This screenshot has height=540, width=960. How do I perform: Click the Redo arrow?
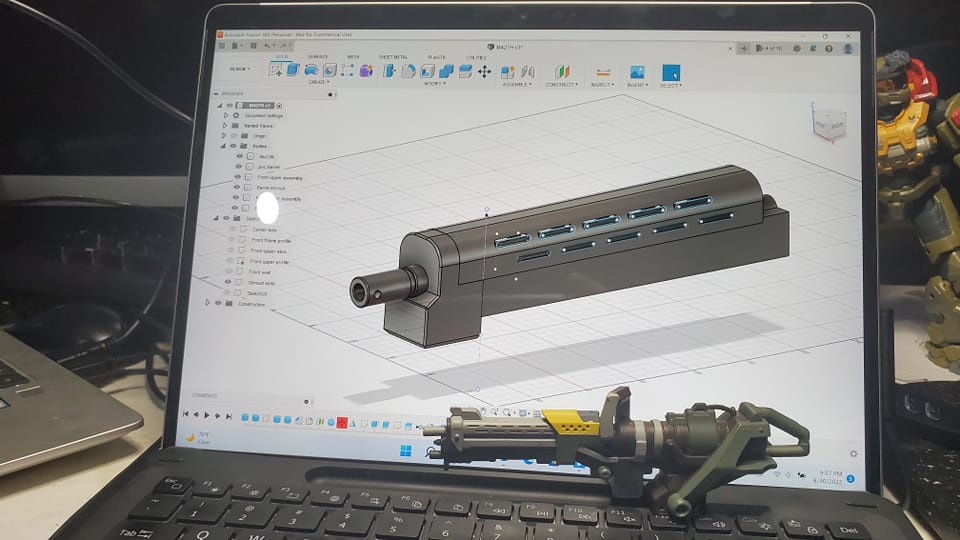coord(284,45)
